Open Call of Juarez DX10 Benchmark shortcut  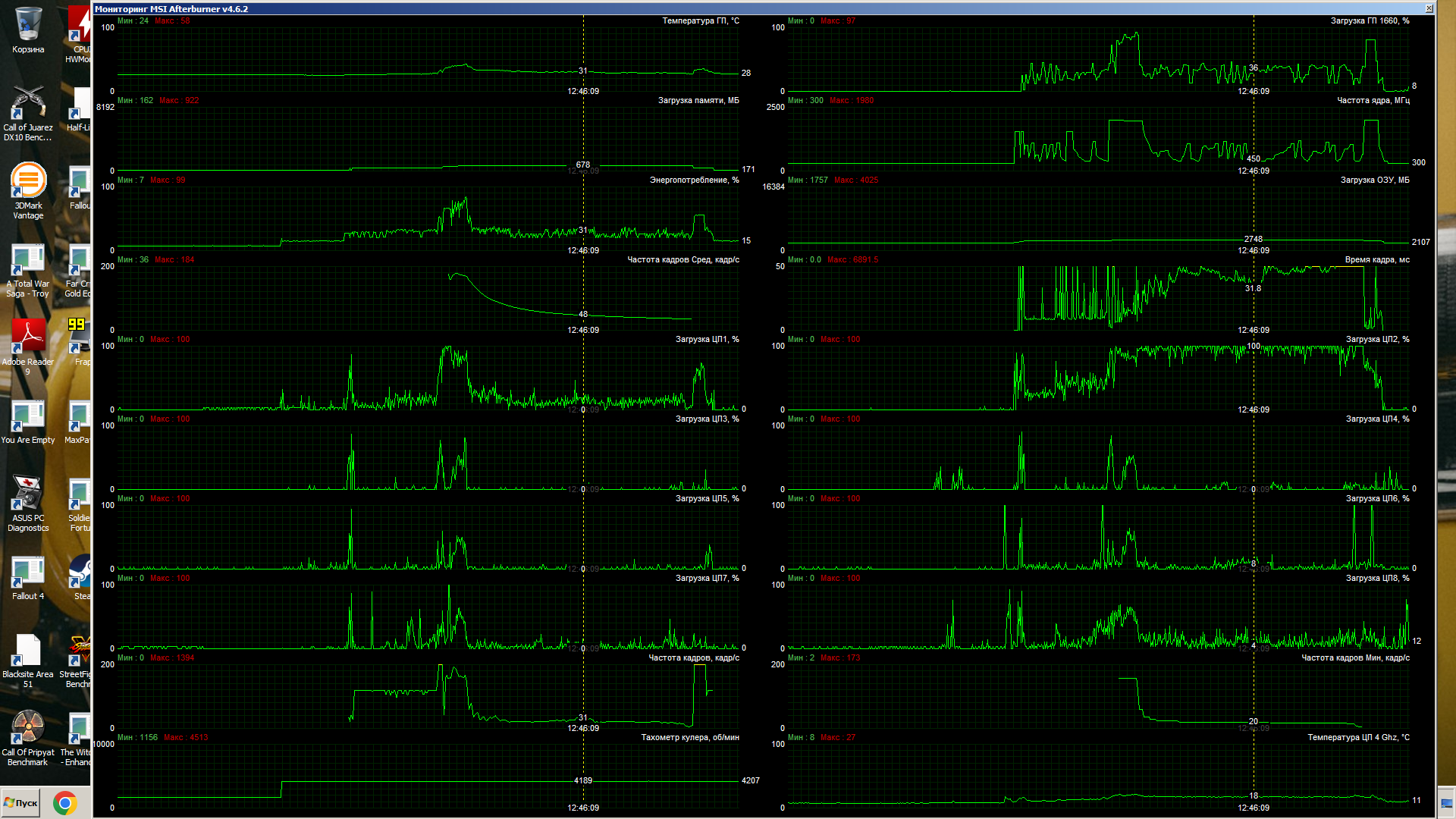coord(28,106)
